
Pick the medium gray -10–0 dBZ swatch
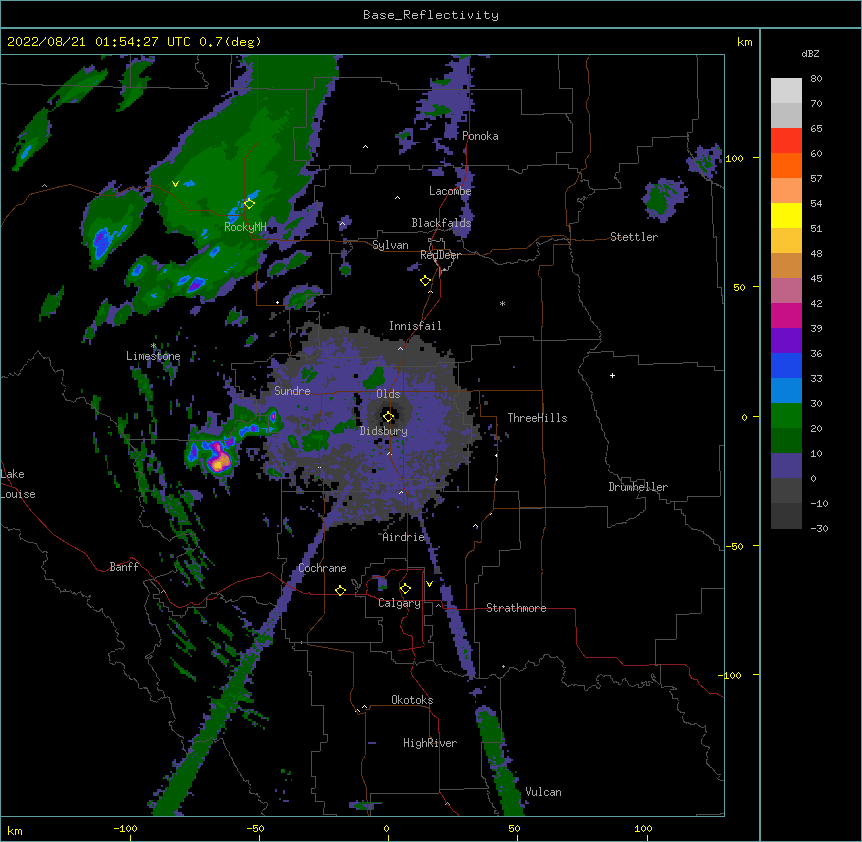coord(786,491)
